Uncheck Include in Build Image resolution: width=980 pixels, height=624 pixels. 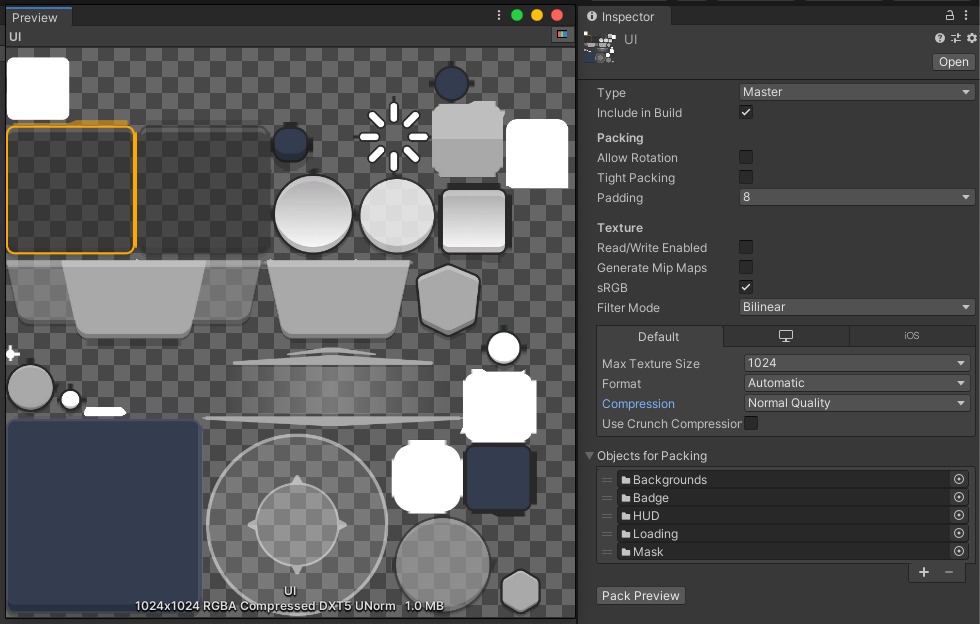click(x=746, y=113)
